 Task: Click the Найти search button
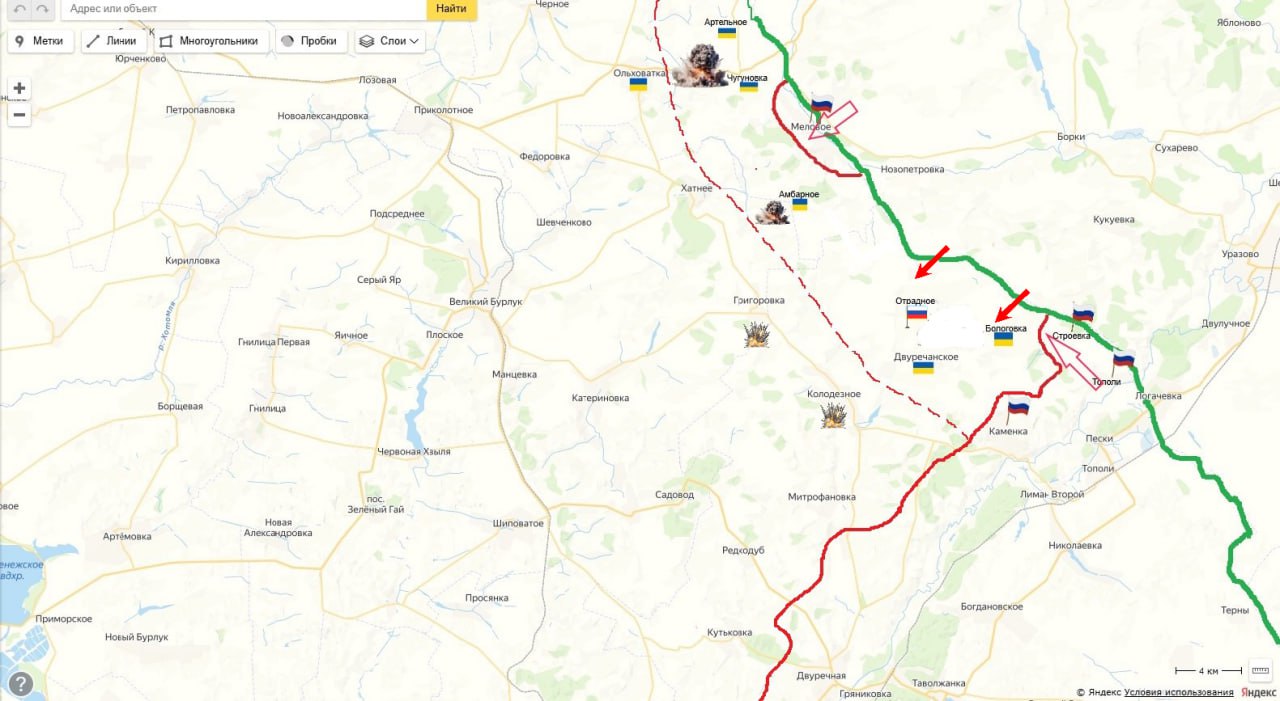point(451,9)
